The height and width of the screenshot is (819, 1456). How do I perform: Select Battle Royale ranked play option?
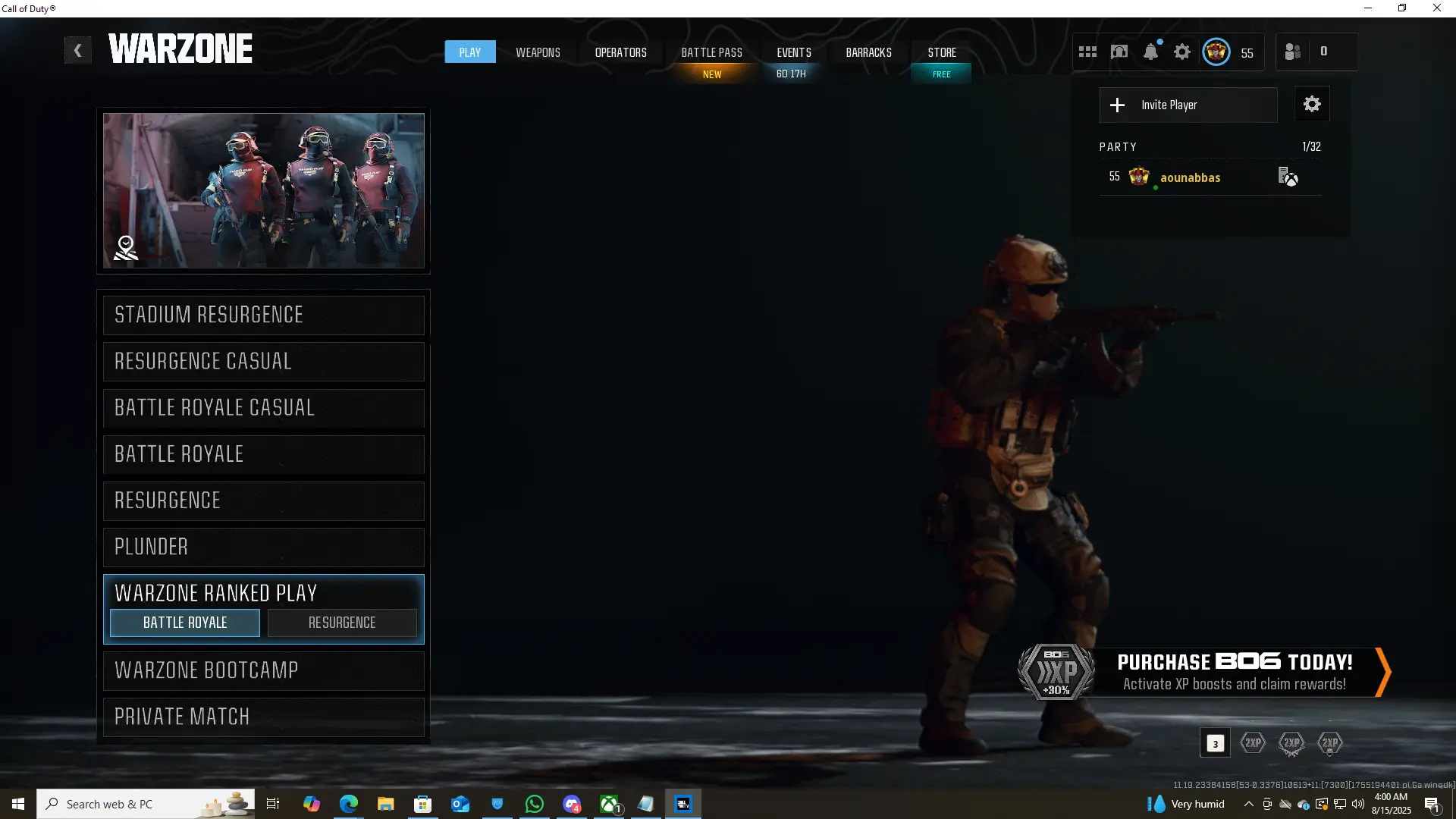(185, 623)
